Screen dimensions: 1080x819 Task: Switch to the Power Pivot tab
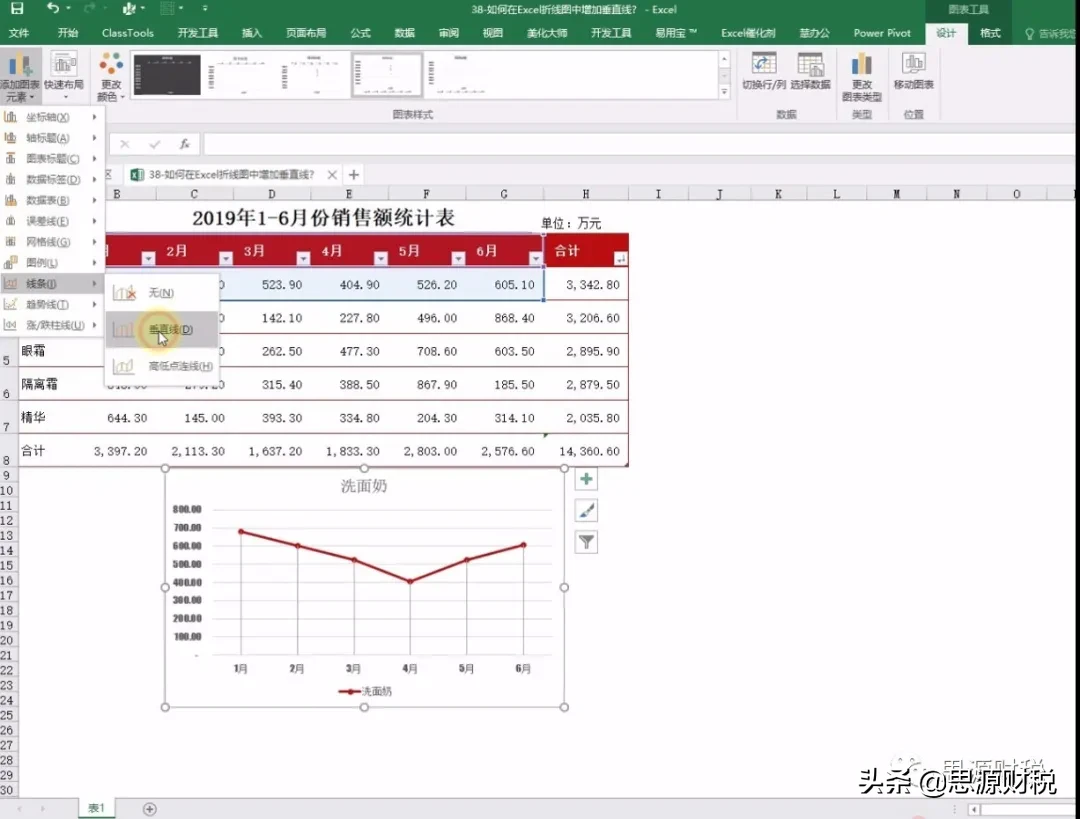882,33
